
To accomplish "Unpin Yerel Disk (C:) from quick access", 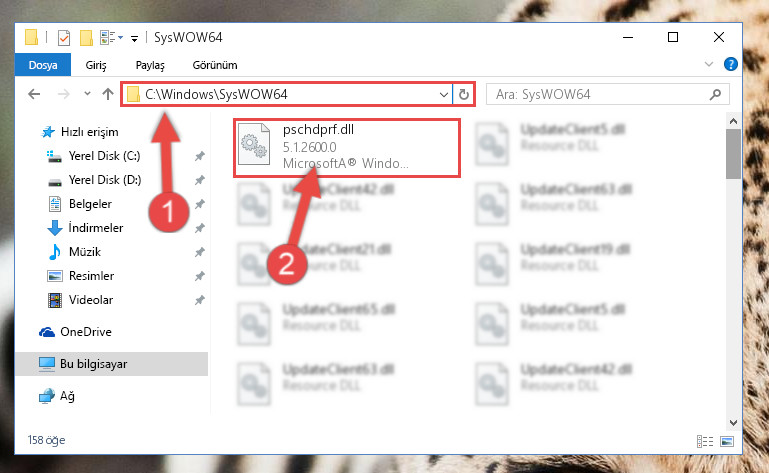I will coord(199,156).
